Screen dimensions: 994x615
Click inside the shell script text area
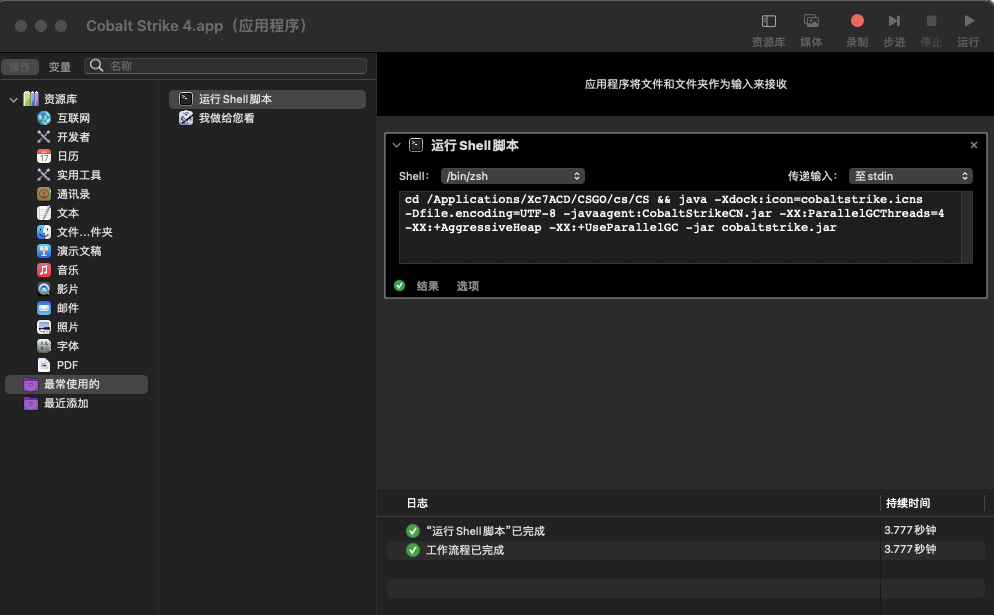point(680,228)
